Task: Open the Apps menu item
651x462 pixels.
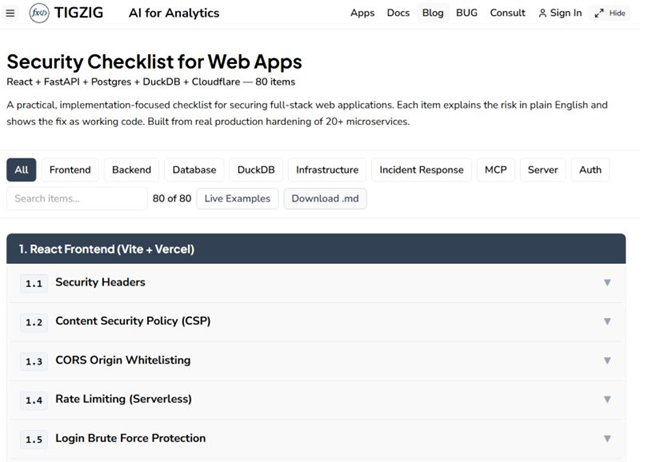Action: [362, 13]
